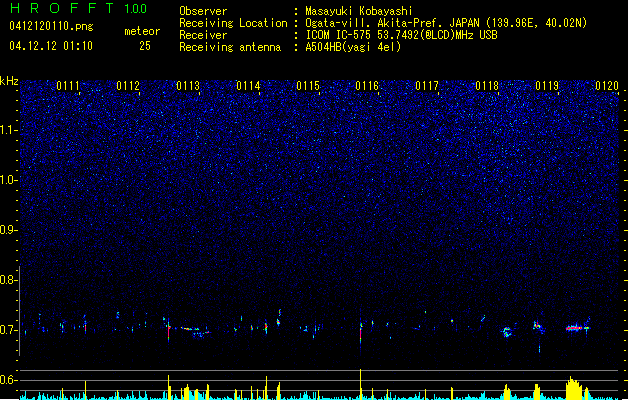629x400 pixels.
Task: Click the 0.7 frequency axis label
Action: [x=7, y=330]
